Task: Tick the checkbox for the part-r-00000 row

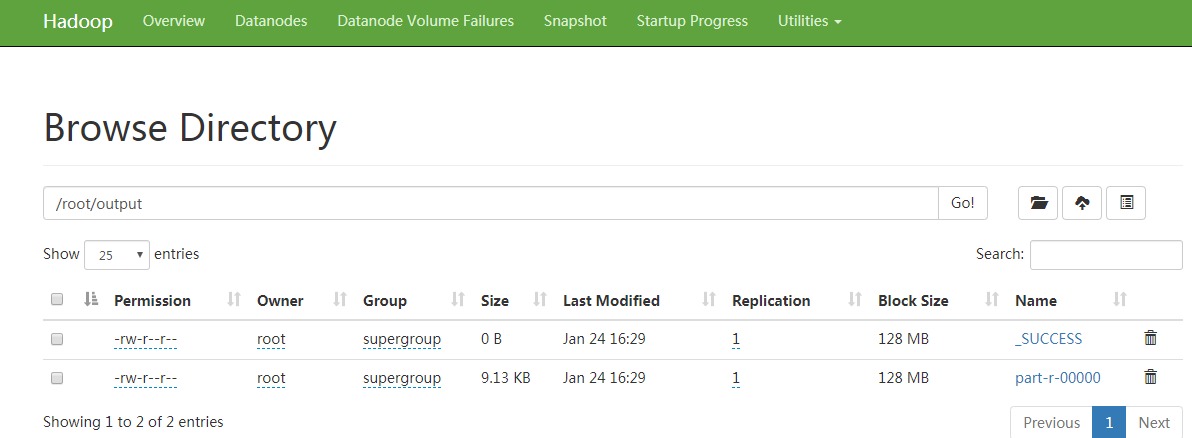Action: pyautogui.click(x=57, y=378)
